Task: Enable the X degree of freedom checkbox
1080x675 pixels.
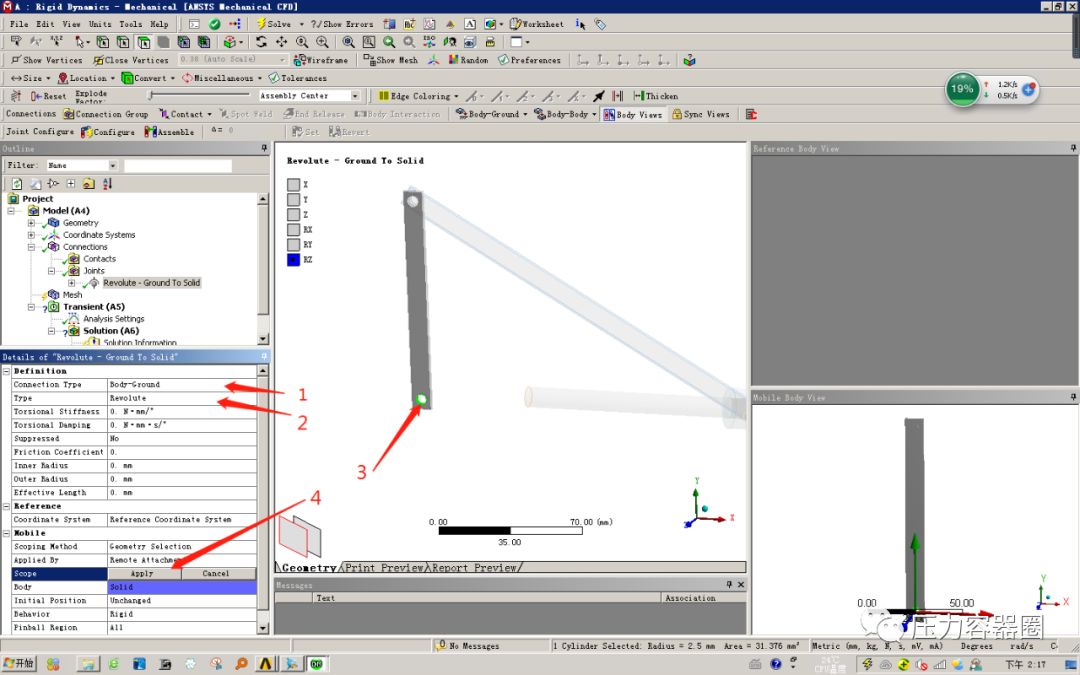Action: [295, 184]
